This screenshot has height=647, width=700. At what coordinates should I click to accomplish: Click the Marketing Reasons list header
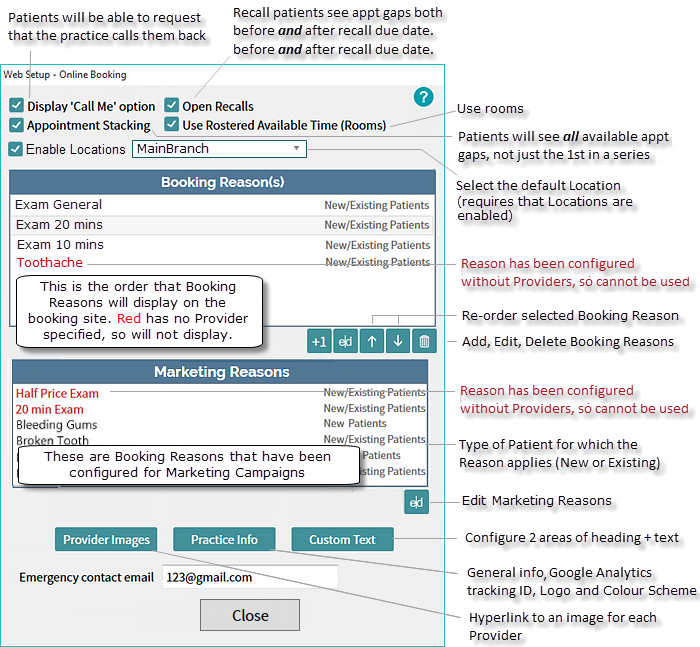(x=221, y=372)
